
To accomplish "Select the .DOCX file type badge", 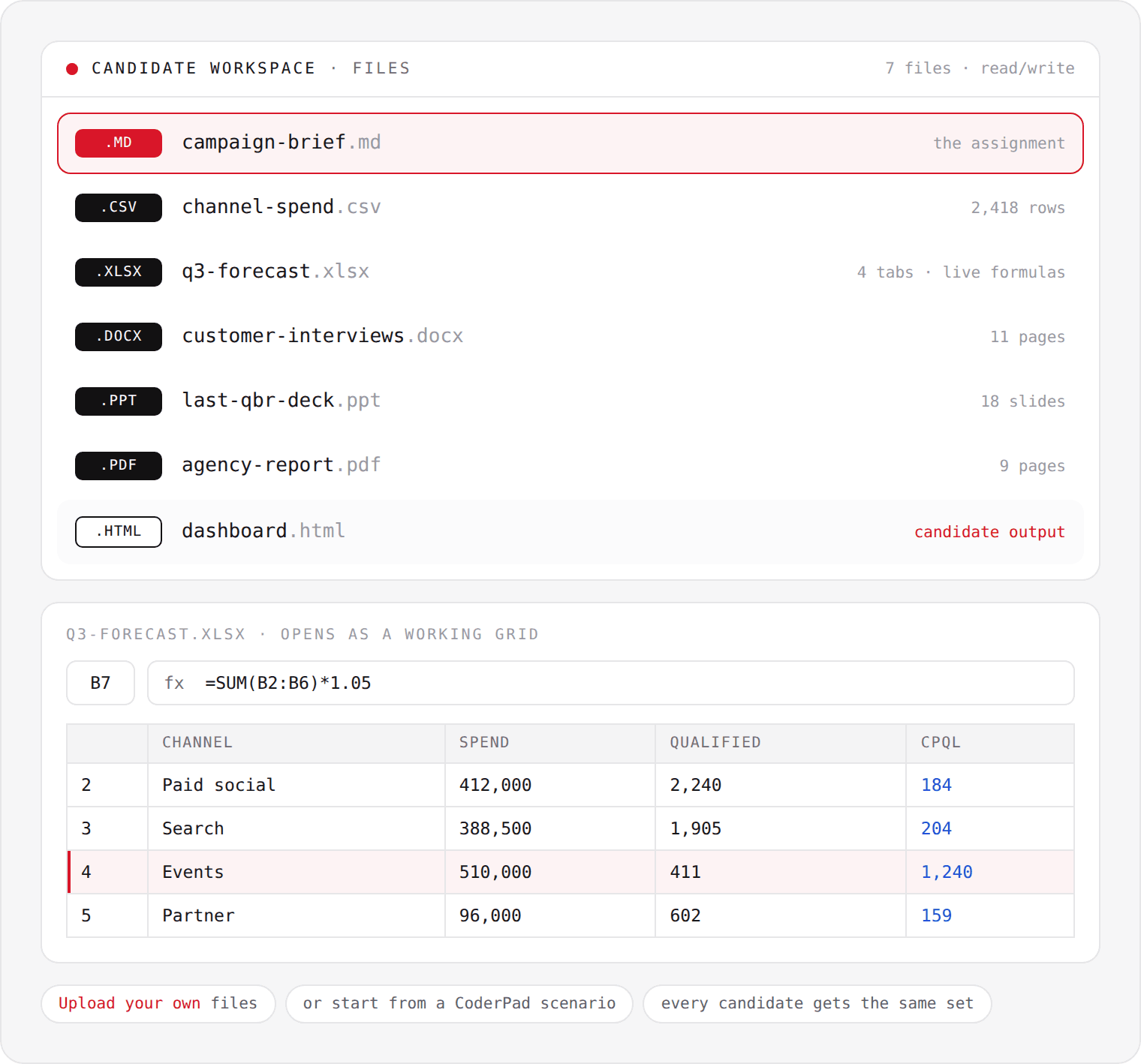I will click(x=119, y=337).
